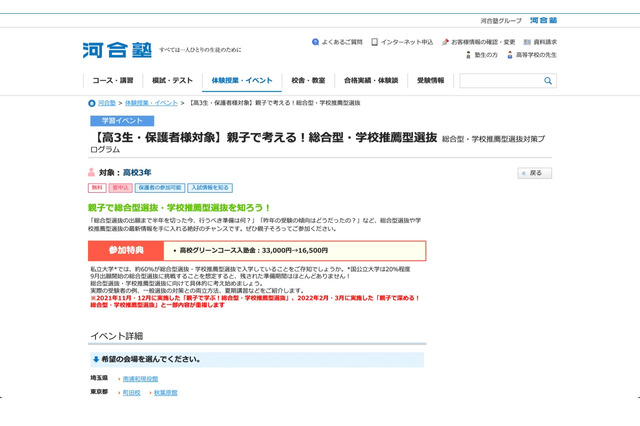This screenshot has height=426, width=640.
Task: Click the 参加特典 red label
Action: 126,251
